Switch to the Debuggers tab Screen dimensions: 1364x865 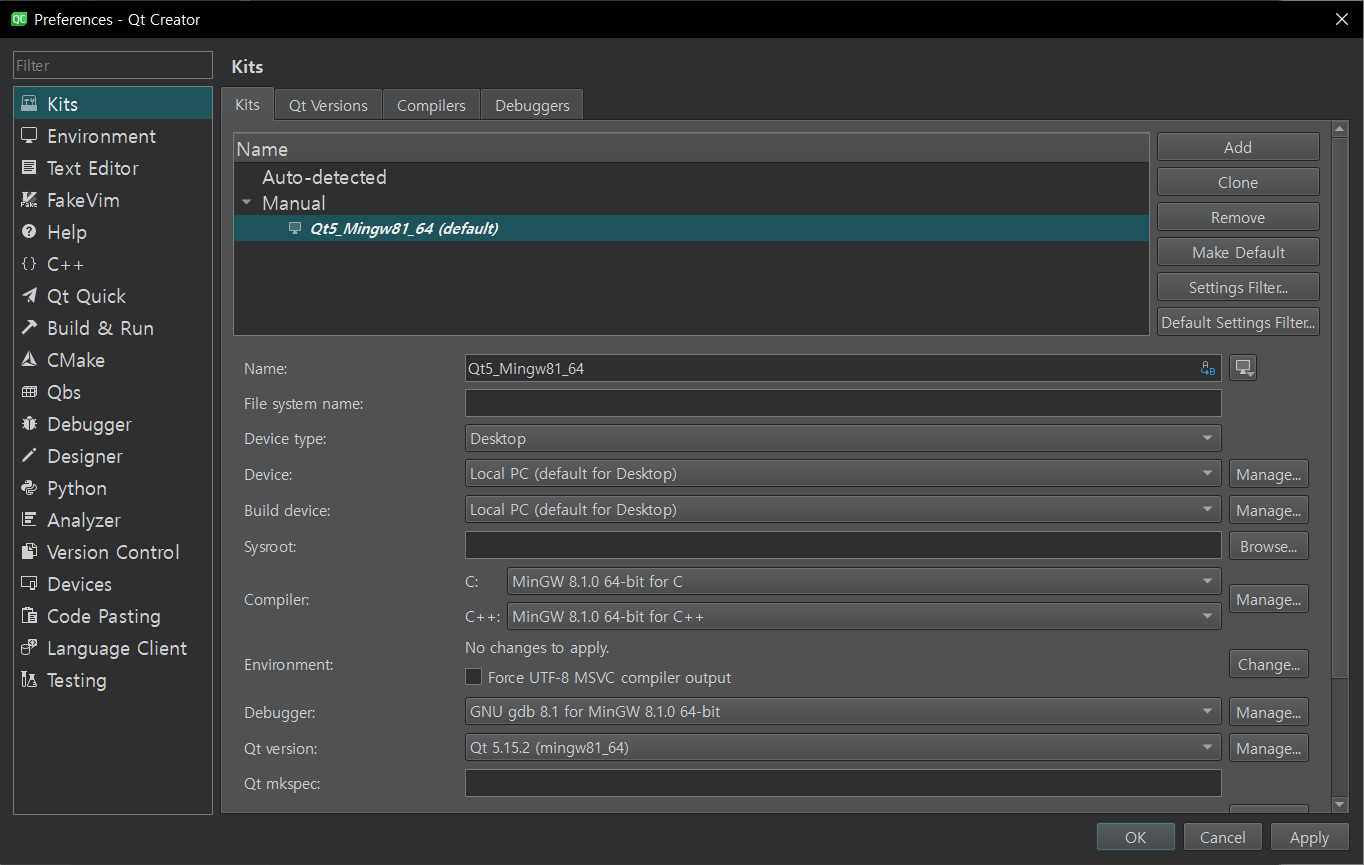[x=532, y=105]
